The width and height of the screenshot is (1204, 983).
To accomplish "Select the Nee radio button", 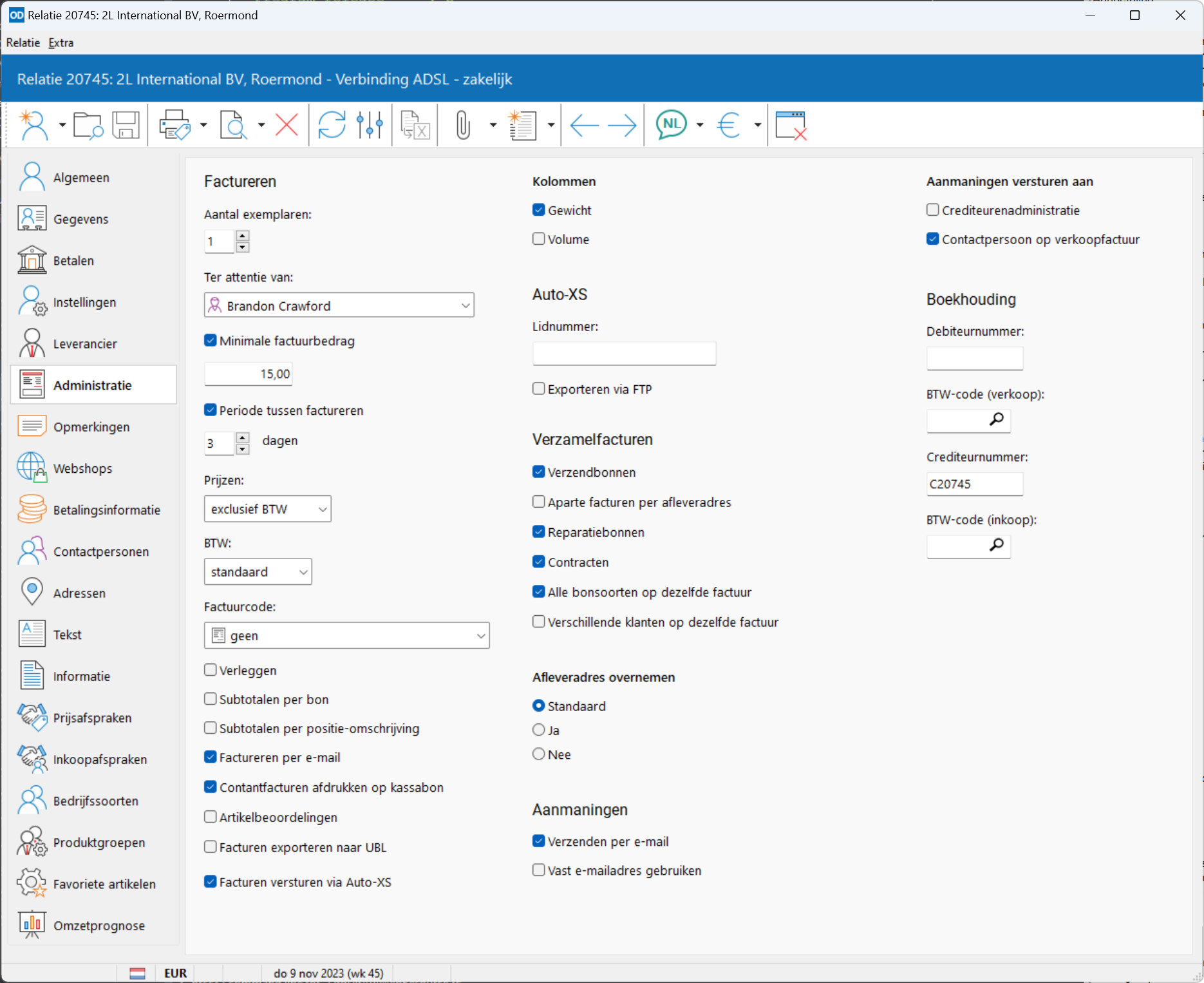I will (539, 754).
